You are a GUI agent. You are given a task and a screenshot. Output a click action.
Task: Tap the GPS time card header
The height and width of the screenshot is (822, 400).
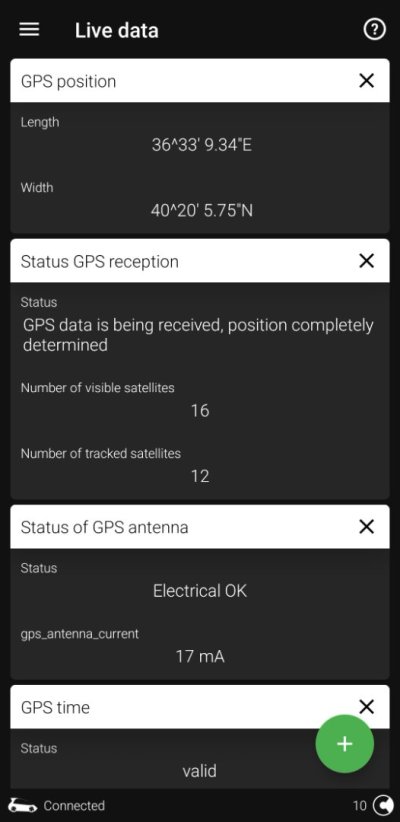coord(200,707)
